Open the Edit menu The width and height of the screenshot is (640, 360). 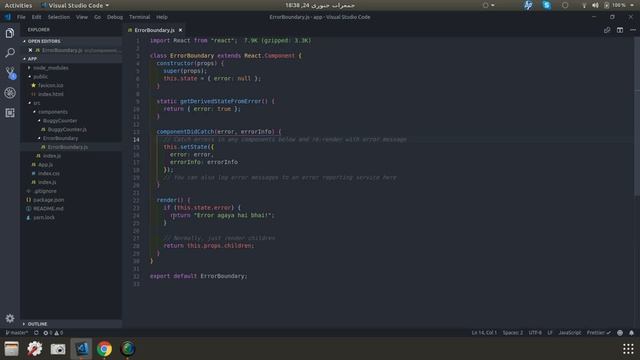point(37,17)
